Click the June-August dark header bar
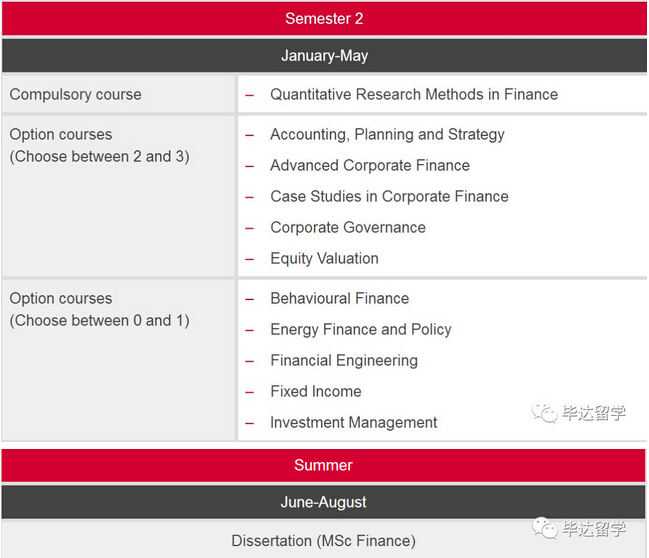649x558 pixels. (x=323, y=502)
